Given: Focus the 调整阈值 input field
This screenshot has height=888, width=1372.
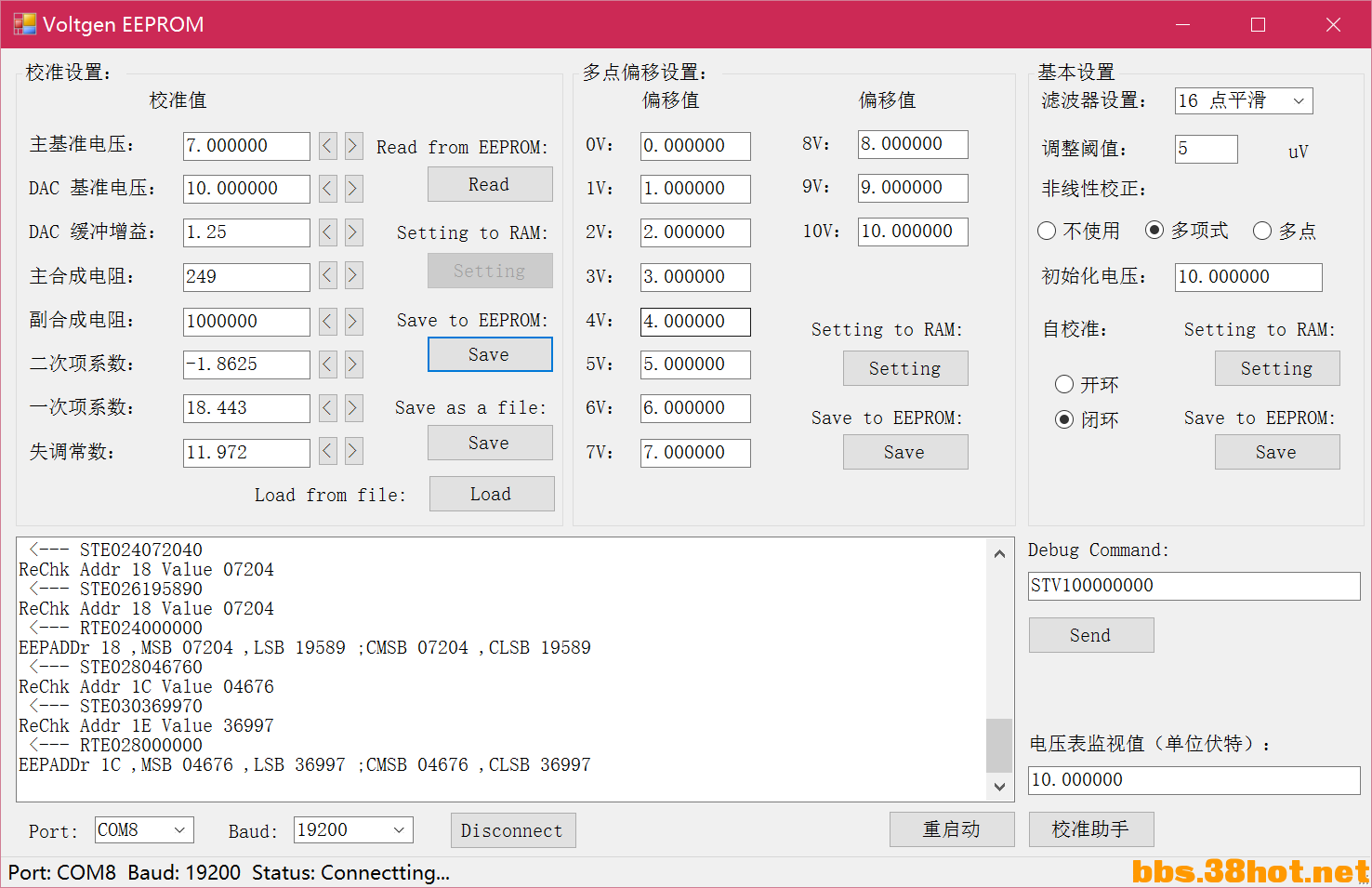Looking at the screenshot, I should pos(1207,149).
